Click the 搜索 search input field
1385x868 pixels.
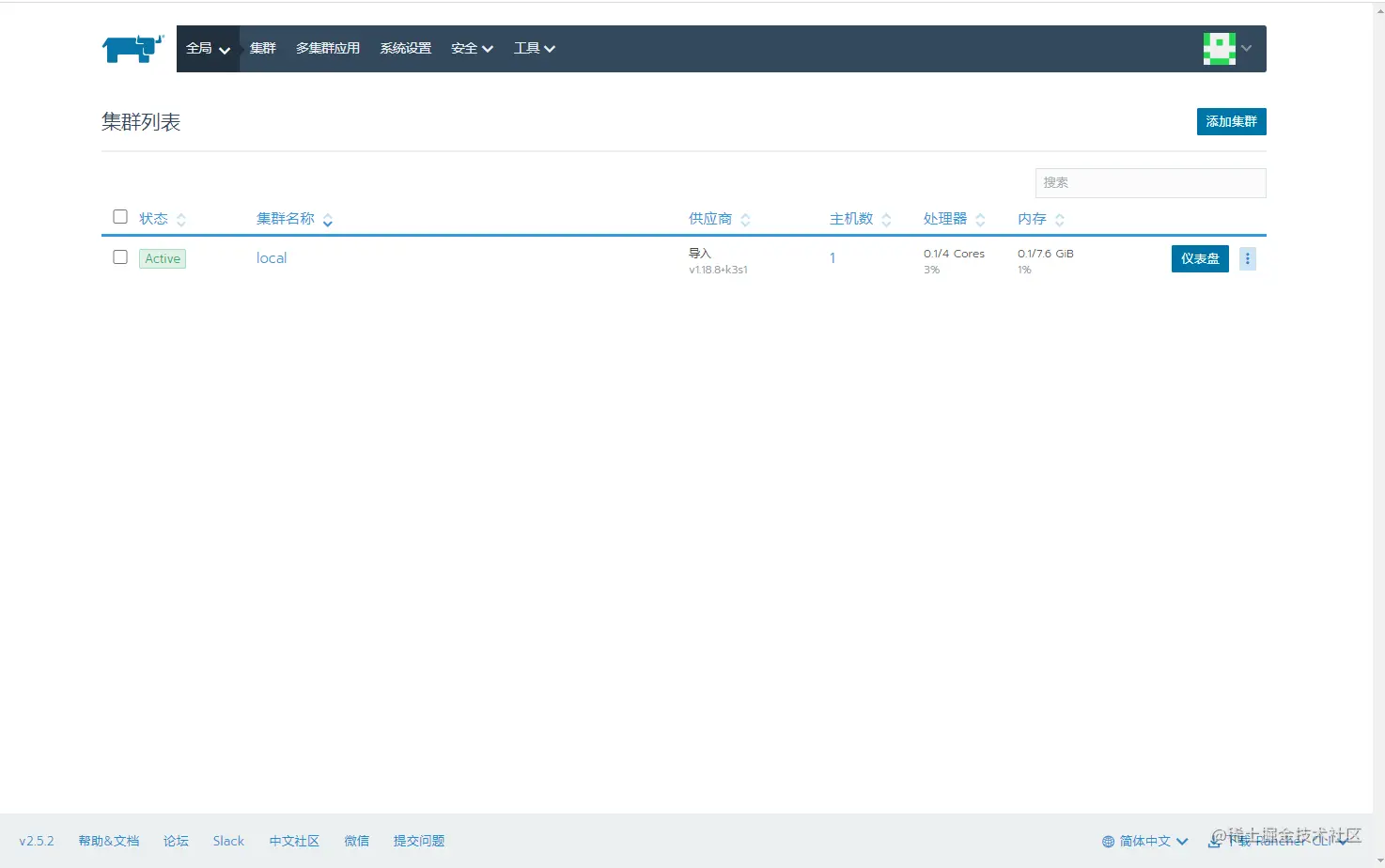1149,182
